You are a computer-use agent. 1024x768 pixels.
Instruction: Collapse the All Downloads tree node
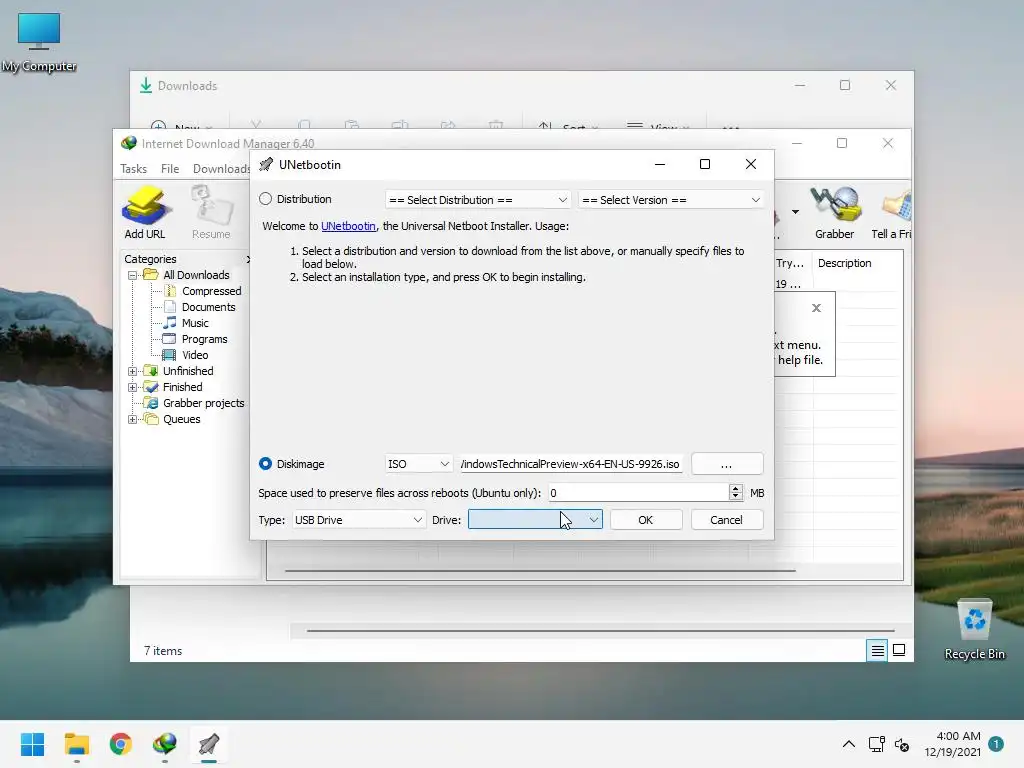(133, 275)
